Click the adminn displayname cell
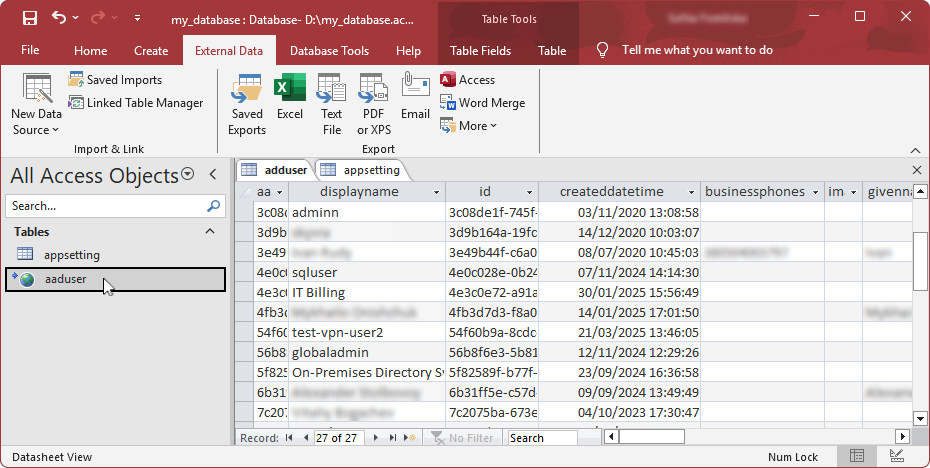 [367, 212]
